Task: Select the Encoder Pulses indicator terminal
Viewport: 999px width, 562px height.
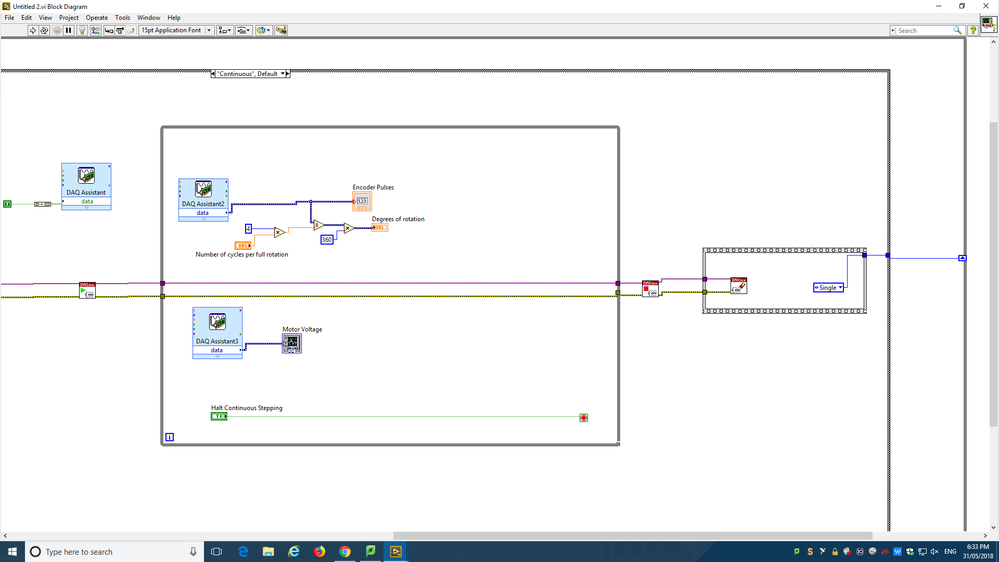Action: [x=362, y=201]
